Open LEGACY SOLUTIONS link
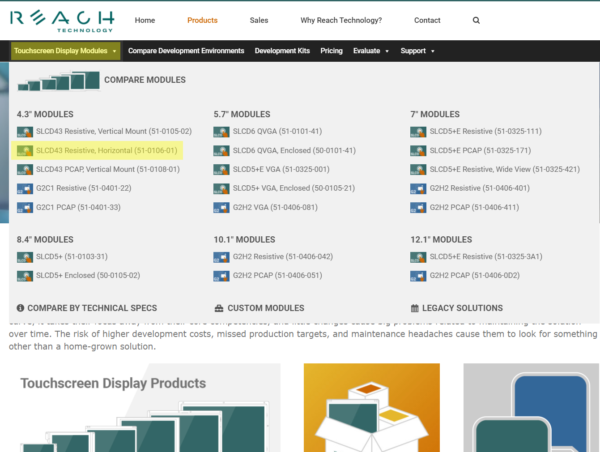Image resolution: width=600 pixels, height=452 pixels. point(463,308)
